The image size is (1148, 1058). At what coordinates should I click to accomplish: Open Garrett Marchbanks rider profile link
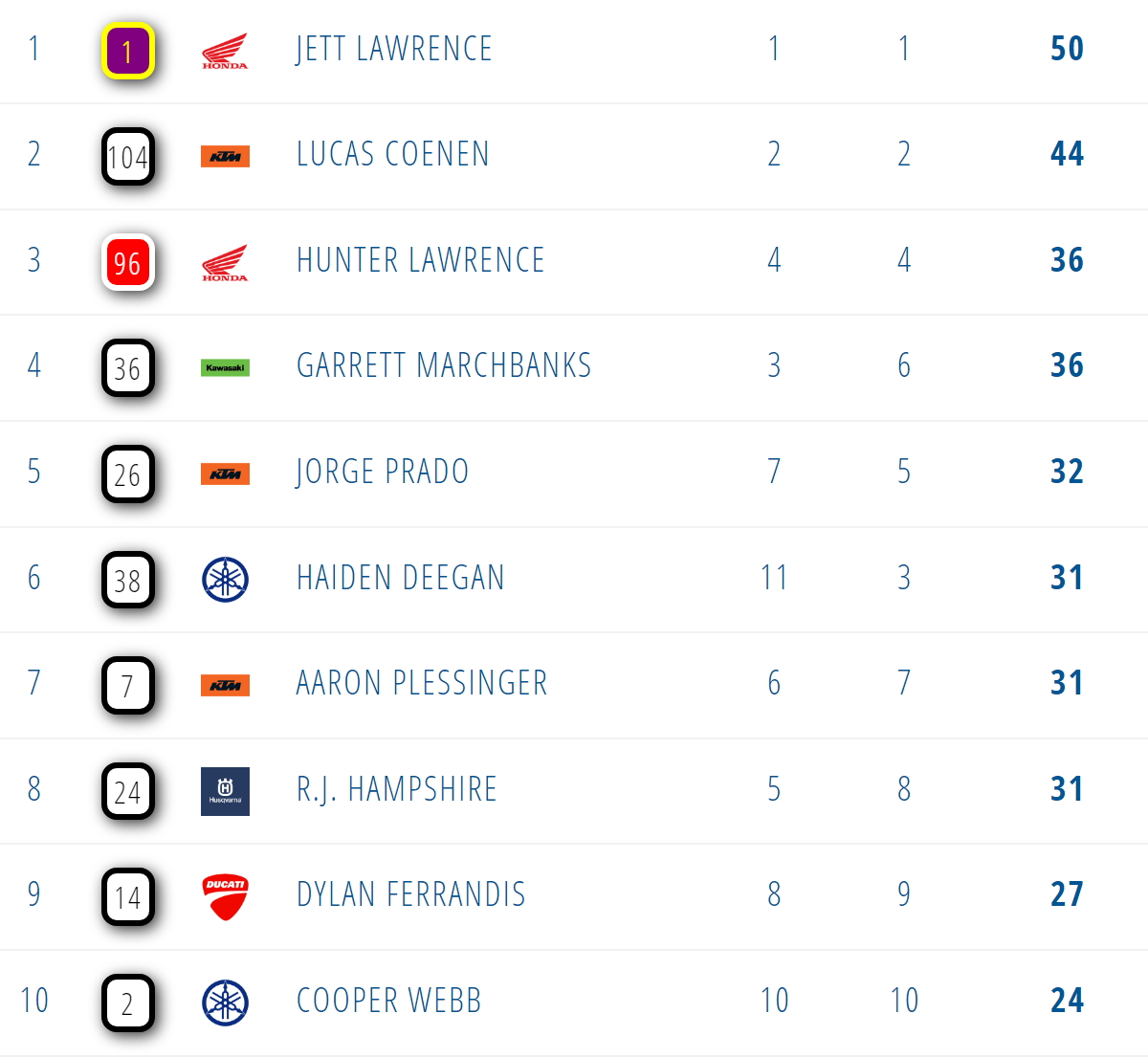click(444, 365)
